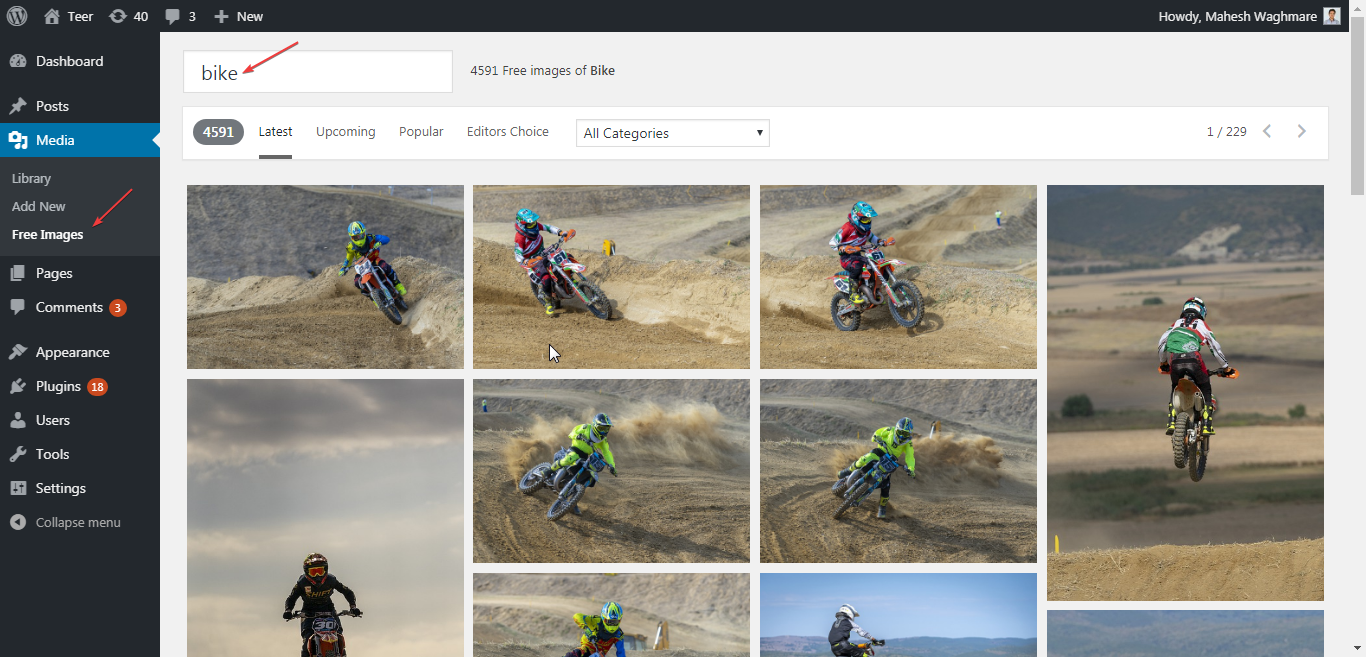Viewport: 1366px width, 657px height.
Task: Click the '4591 Free images of Bike' text
Action: point(543,71)
